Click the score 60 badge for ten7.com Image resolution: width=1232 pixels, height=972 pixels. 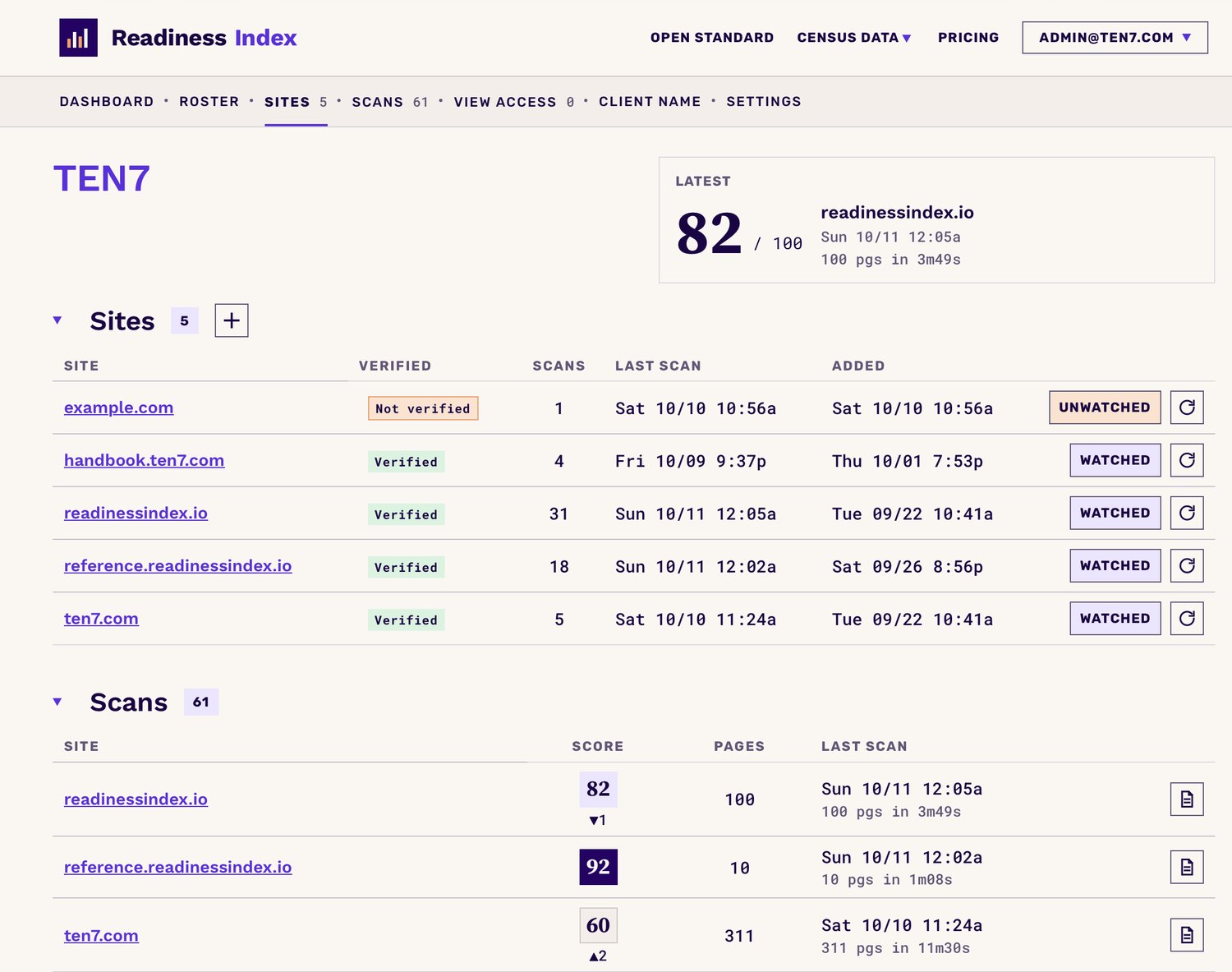(598, 925)
